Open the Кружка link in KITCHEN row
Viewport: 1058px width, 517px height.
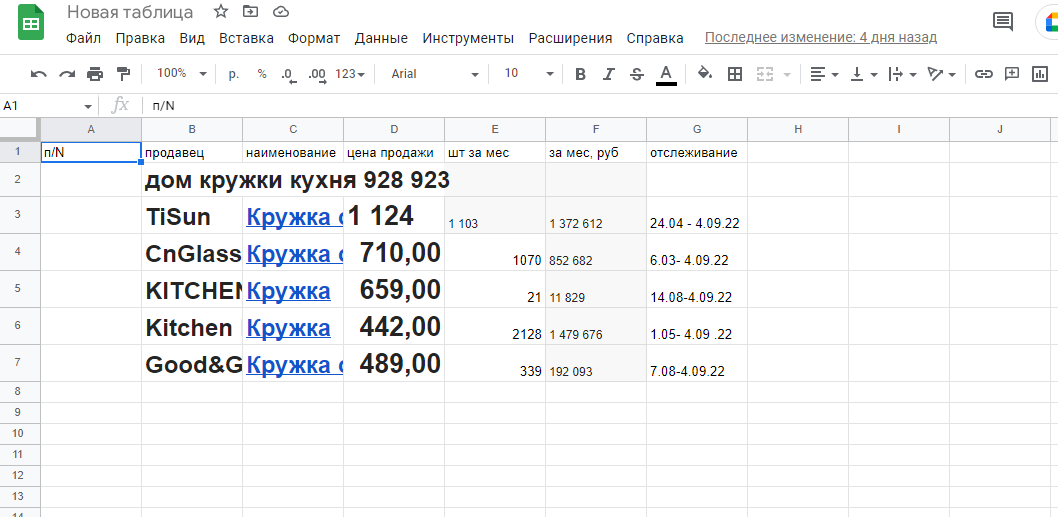pyautogui.click(x=288, y=291)
